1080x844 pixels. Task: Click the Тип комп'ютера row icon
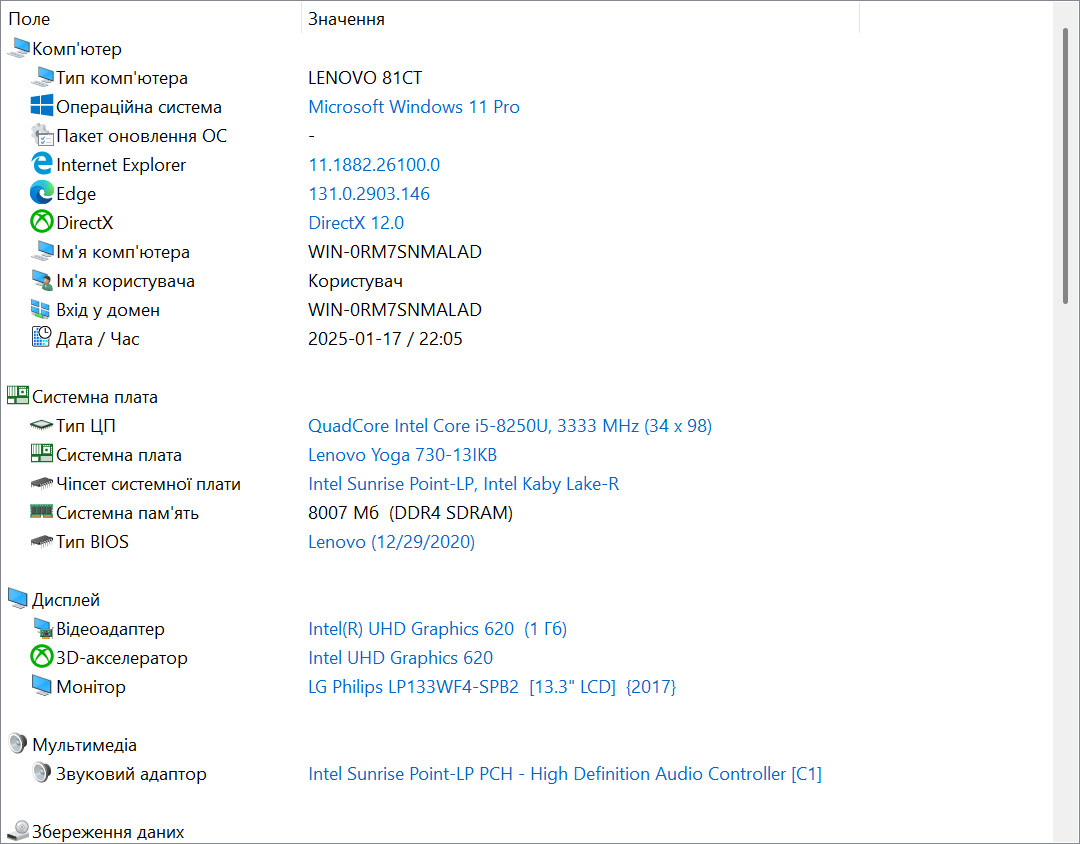point(42,77)
